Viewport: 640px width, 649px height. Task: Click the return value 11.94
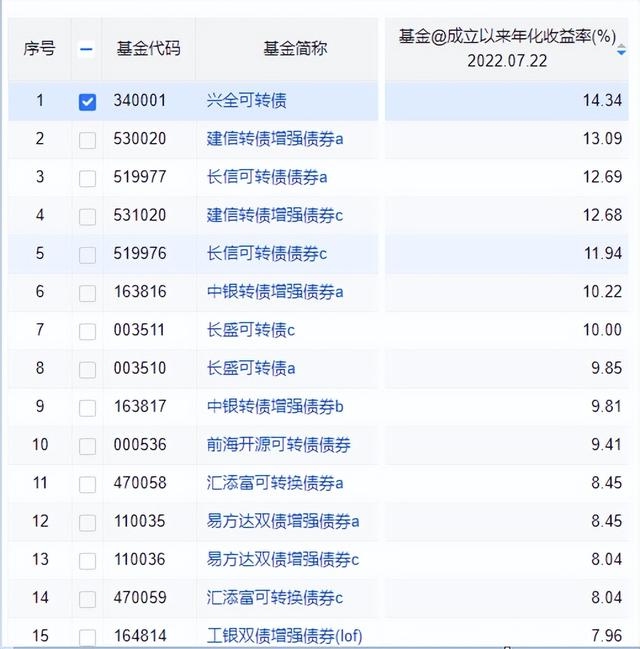point(602,253)
